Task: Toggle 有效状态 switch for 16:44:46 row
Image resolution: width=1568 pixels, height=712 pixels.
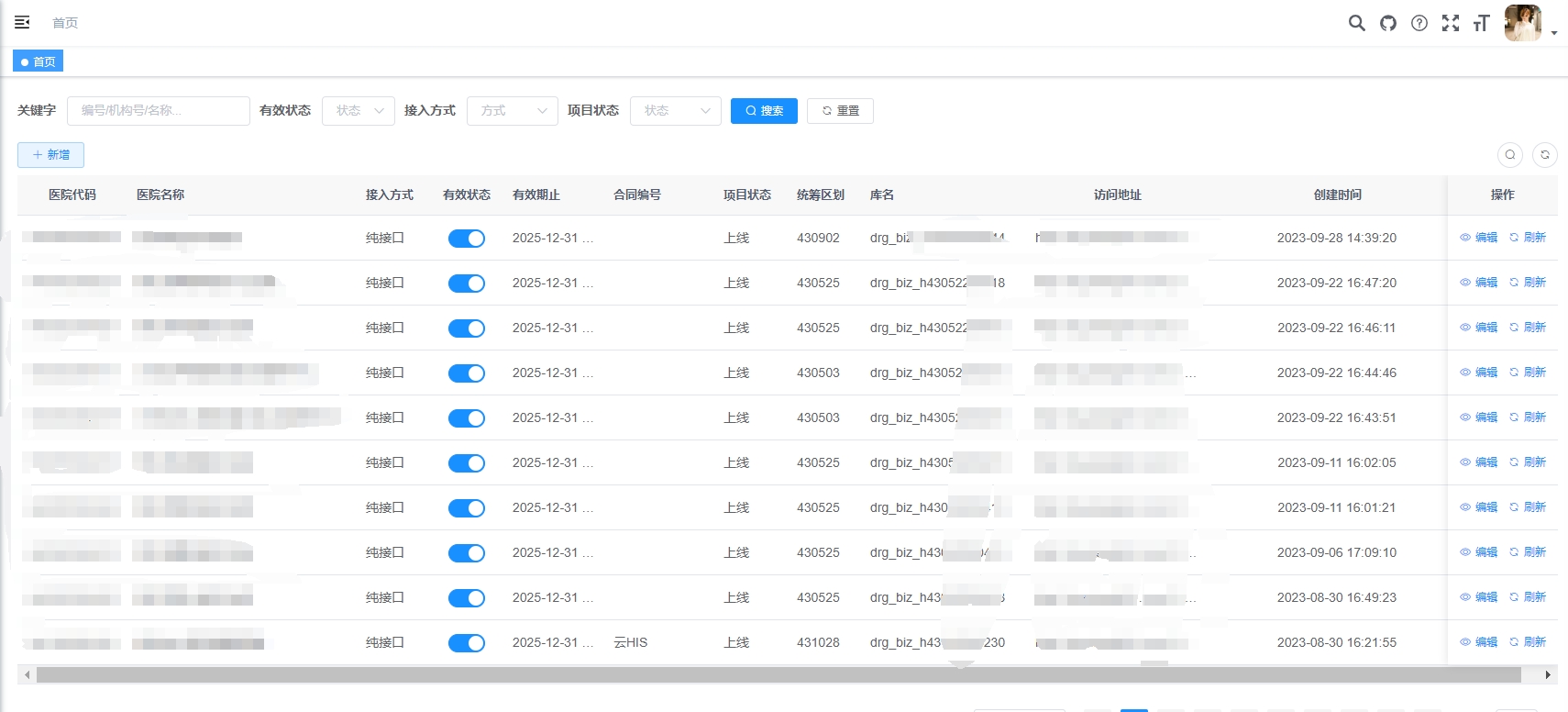Action: point(467,373)
